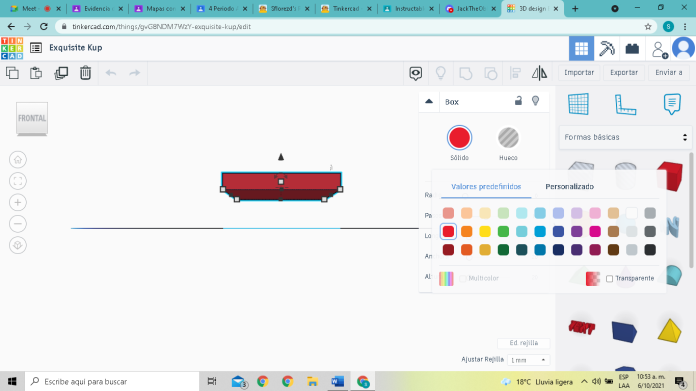Click the Enviar a button
The image size is (696, 391).
pos(669,72)
